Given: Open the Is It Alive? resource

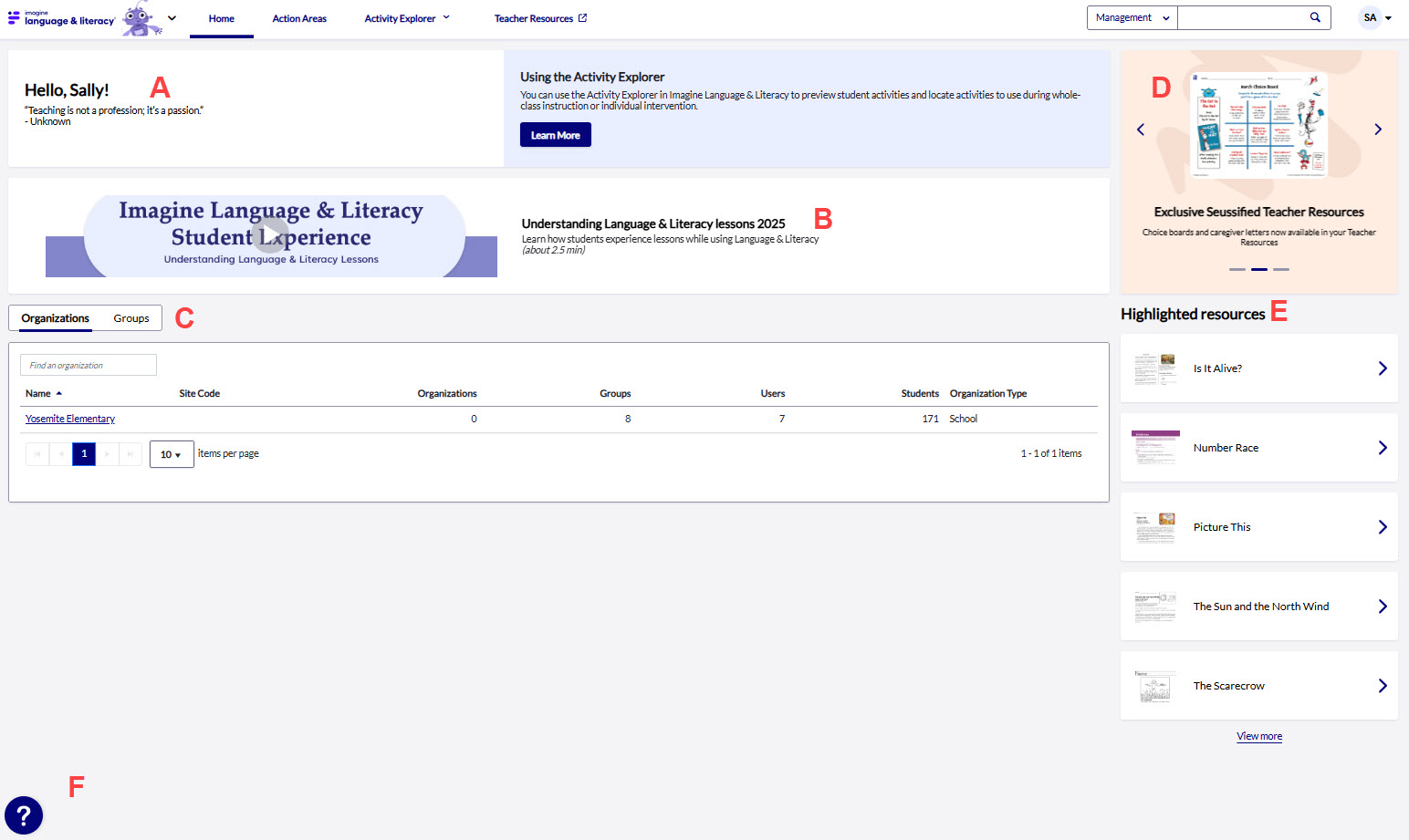Looking at the screenshot, I should click(x=1259, y=368).
